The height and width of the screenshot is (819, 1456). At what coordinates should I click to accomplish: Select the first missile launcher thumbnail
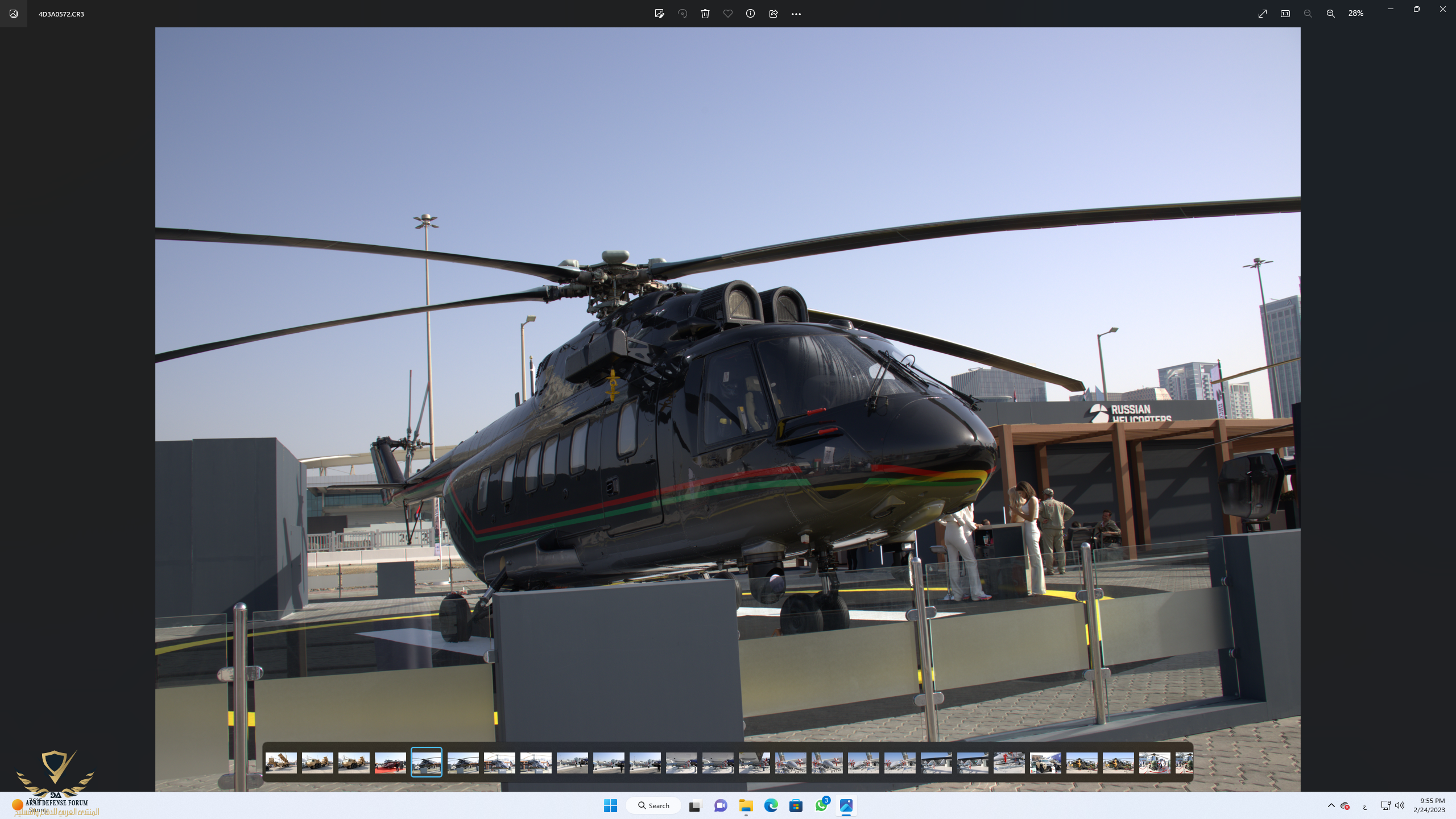[281, 762]
